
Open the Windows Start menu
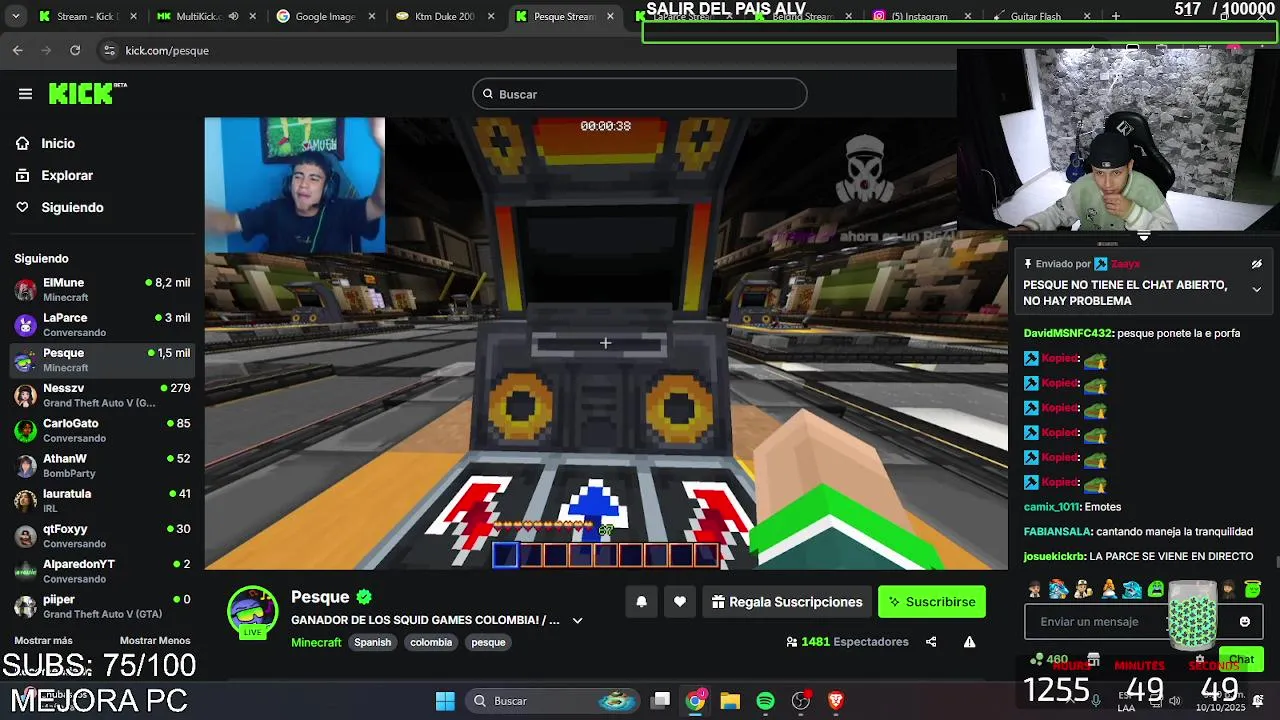446,701
